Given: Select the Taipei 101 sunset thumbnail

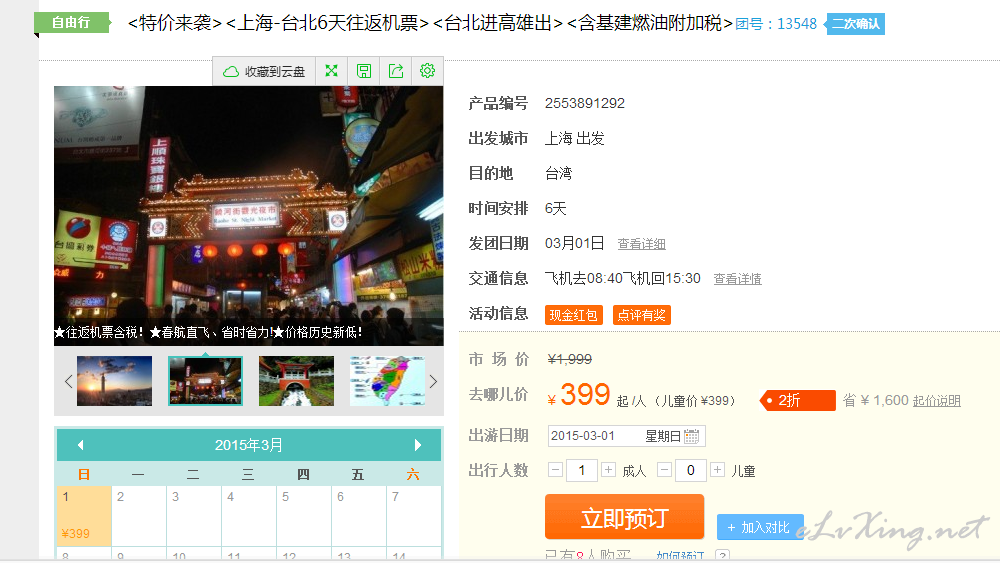Looking at the screenshot, I should [115, 381].
